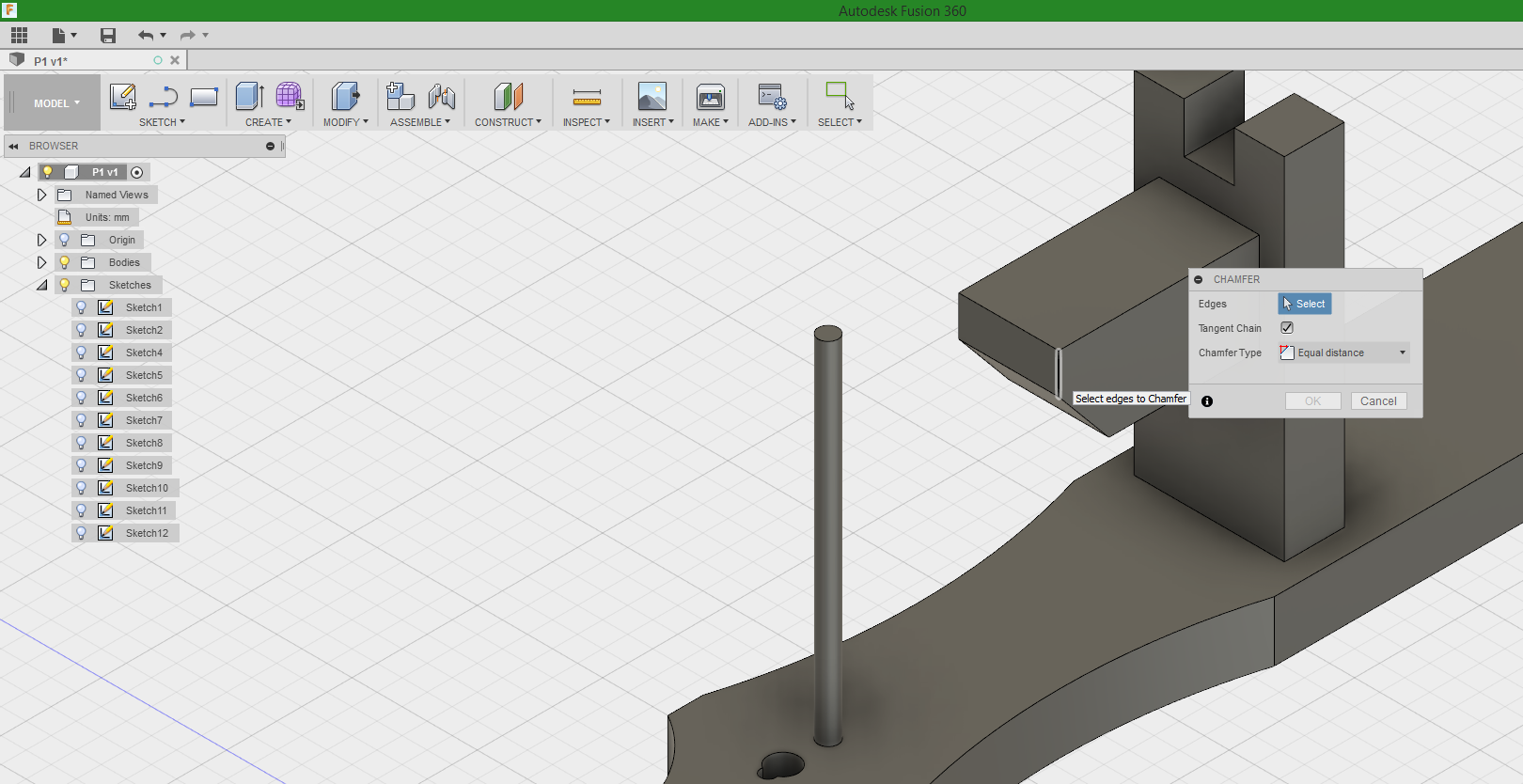Select Sketch10 in the browser
This screenshot has height=784, width=1523.
147,488
